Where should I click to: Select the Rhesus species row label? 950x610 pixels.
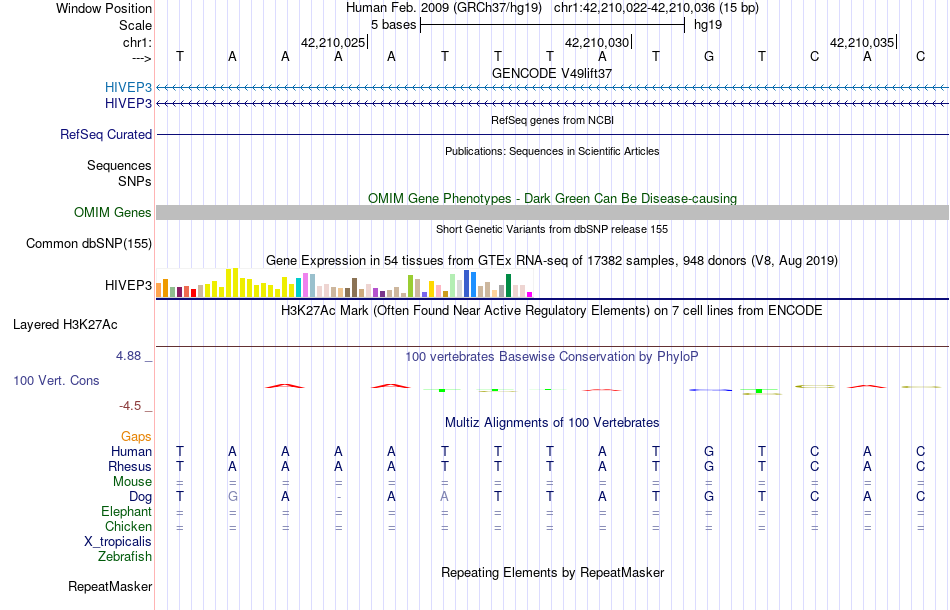coord(130,466)
